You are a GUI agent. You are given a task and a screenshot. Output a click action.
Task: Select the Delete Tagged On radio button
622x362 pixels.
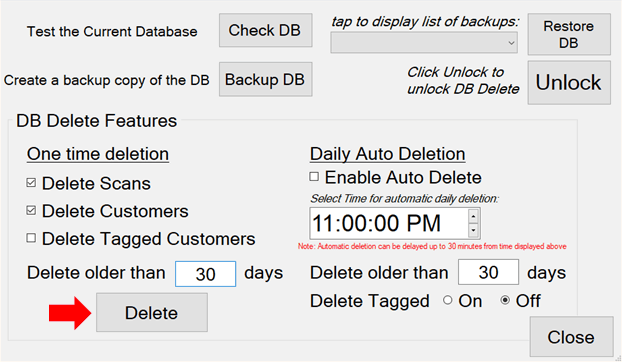(x=448, y=300)
